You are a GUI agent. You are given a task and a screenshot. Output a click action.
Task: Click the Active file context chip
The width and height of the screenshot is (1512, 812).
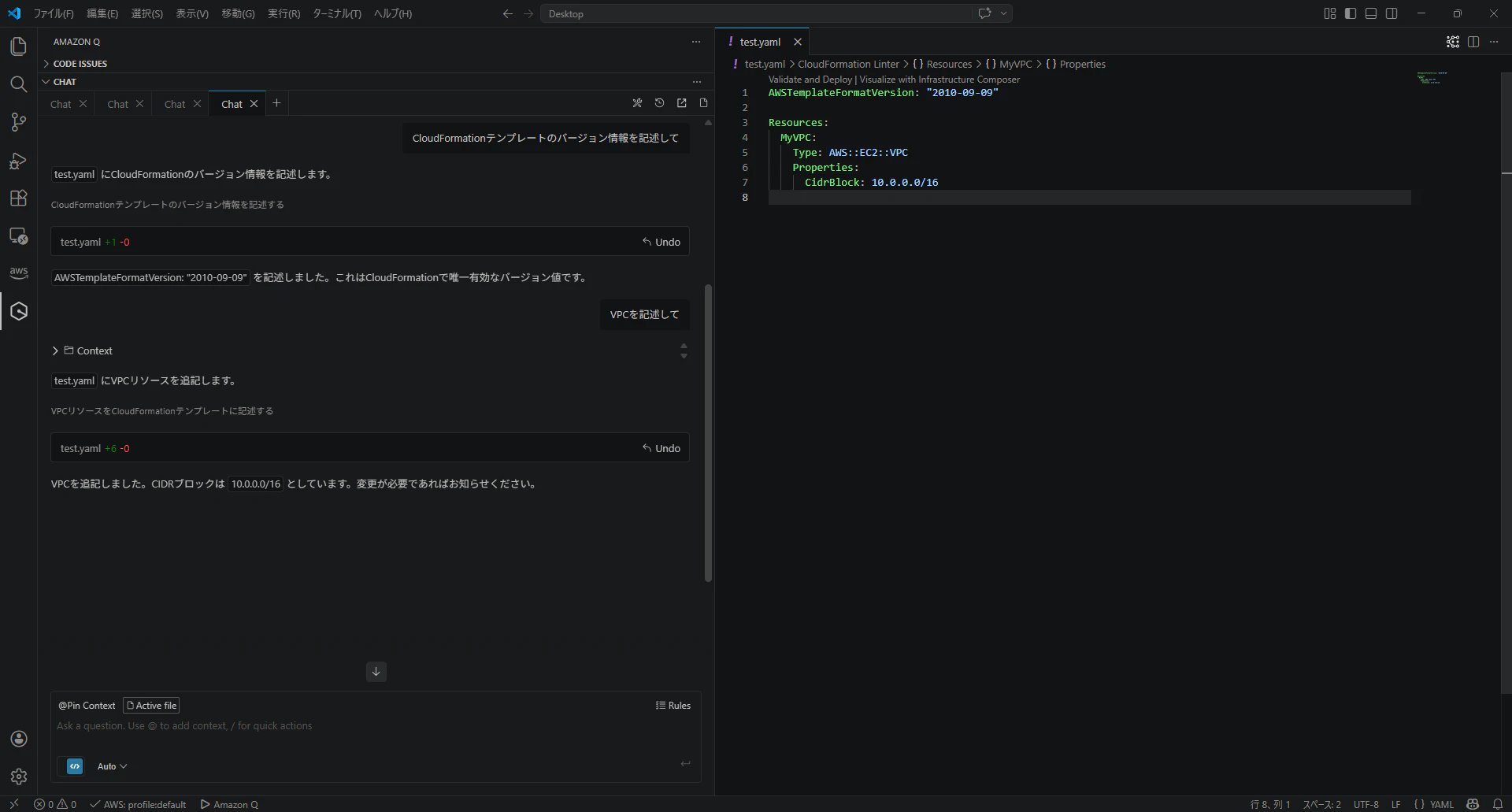(151, 706)
